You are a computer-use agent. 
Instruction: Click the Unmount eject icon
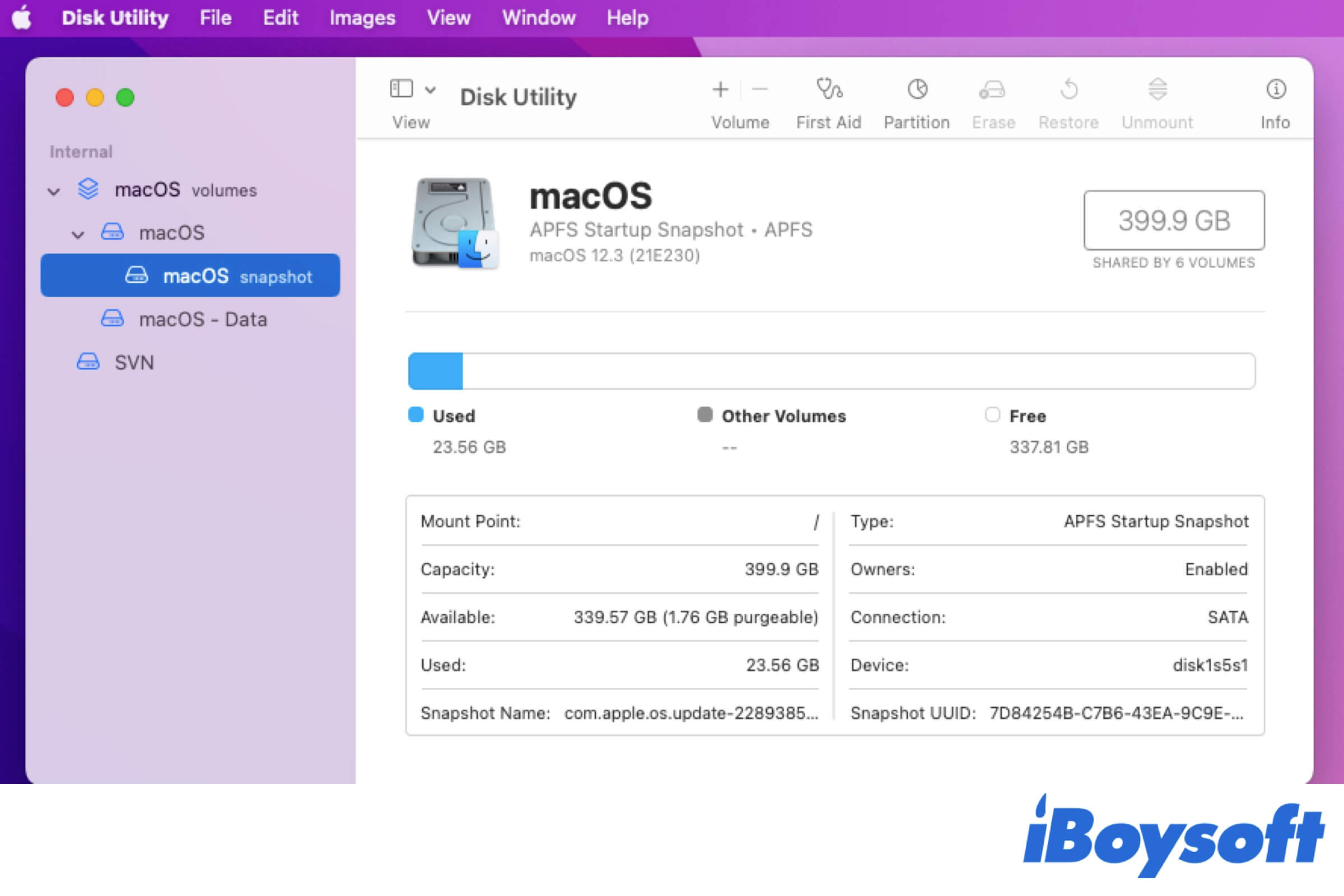[x=1157, y=90]
